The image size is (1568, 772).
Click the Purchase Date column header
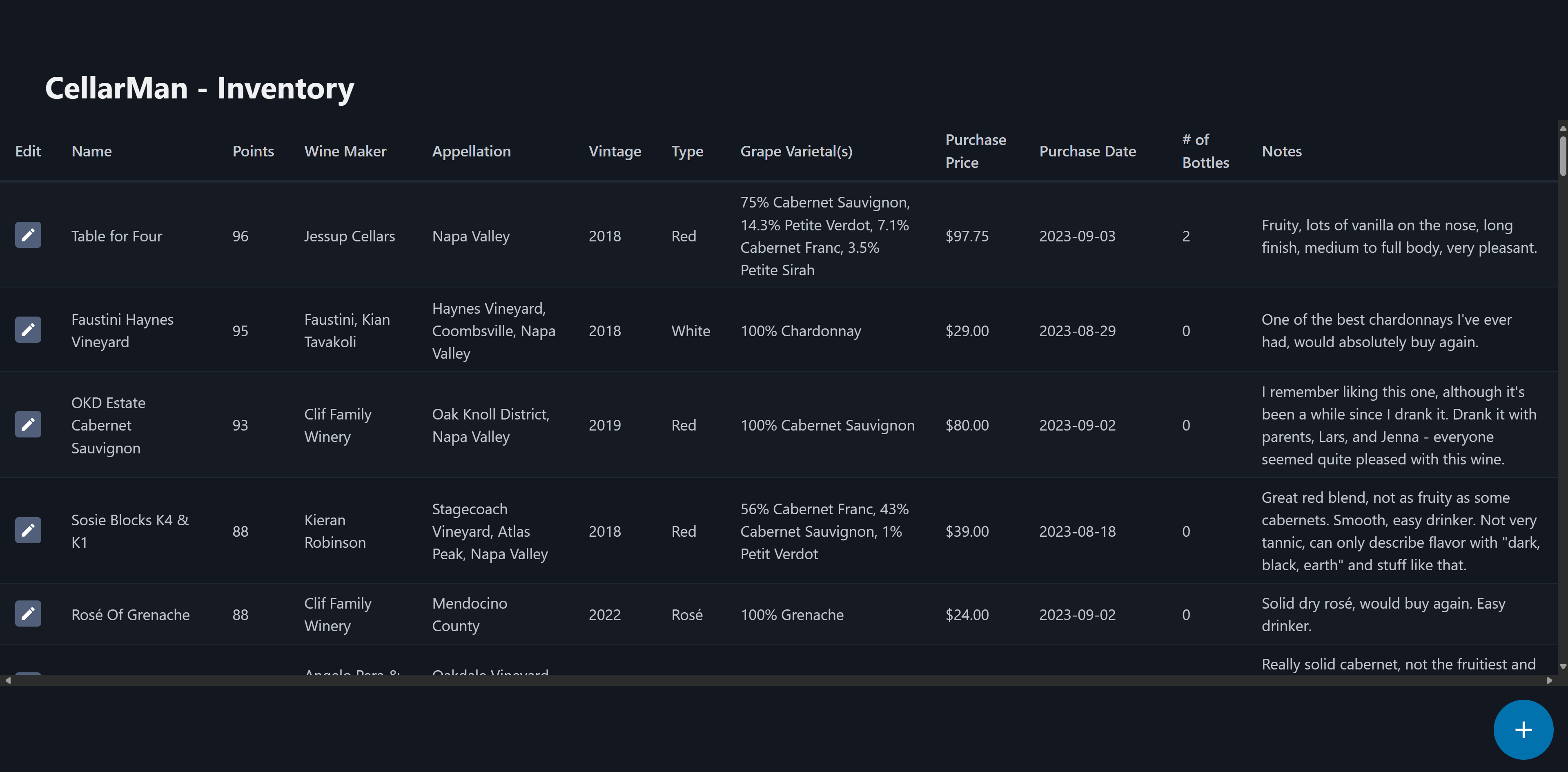click(1087, 151)
